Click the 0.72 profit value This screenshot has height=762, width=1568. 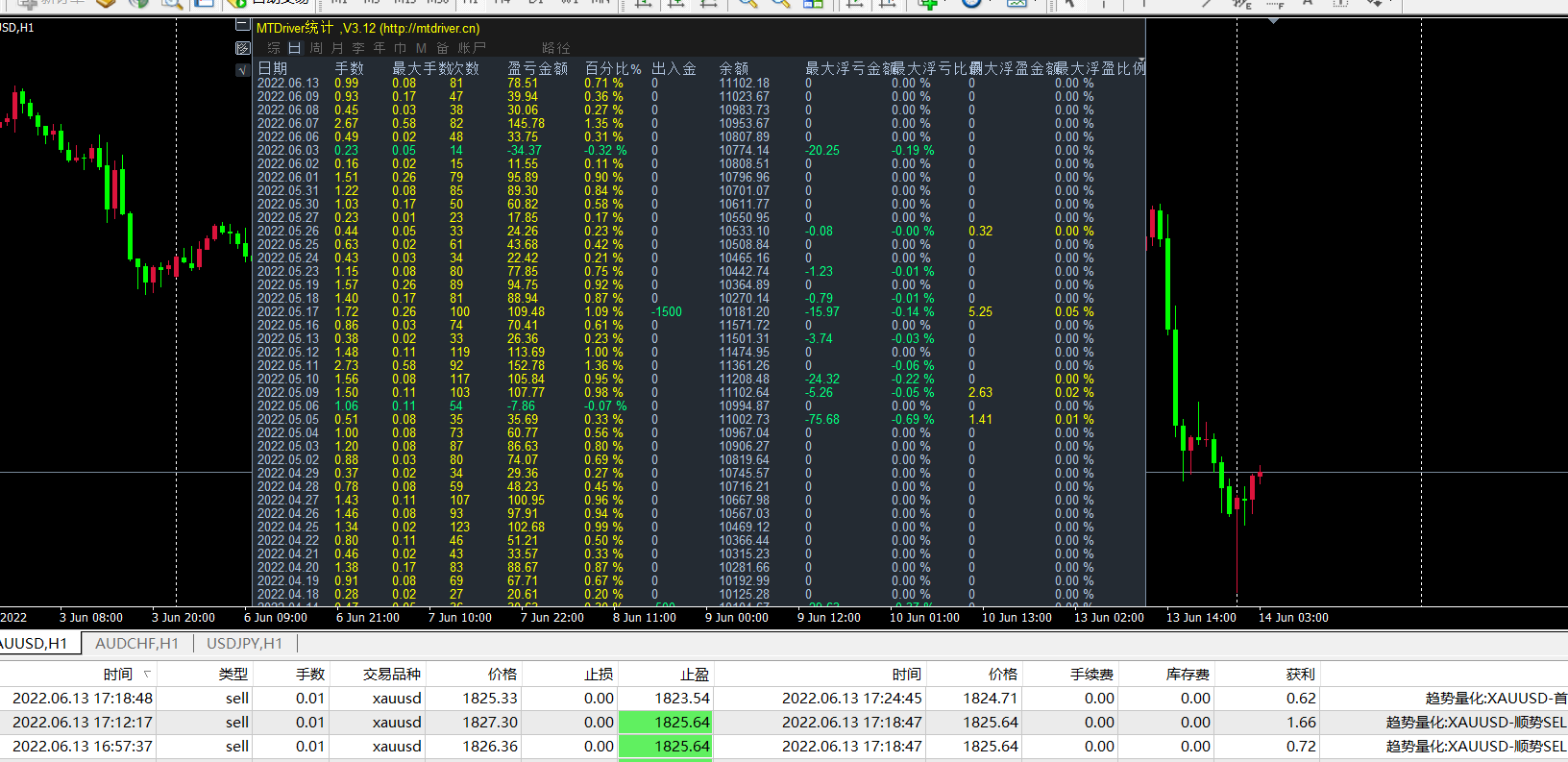[1302, 747]
